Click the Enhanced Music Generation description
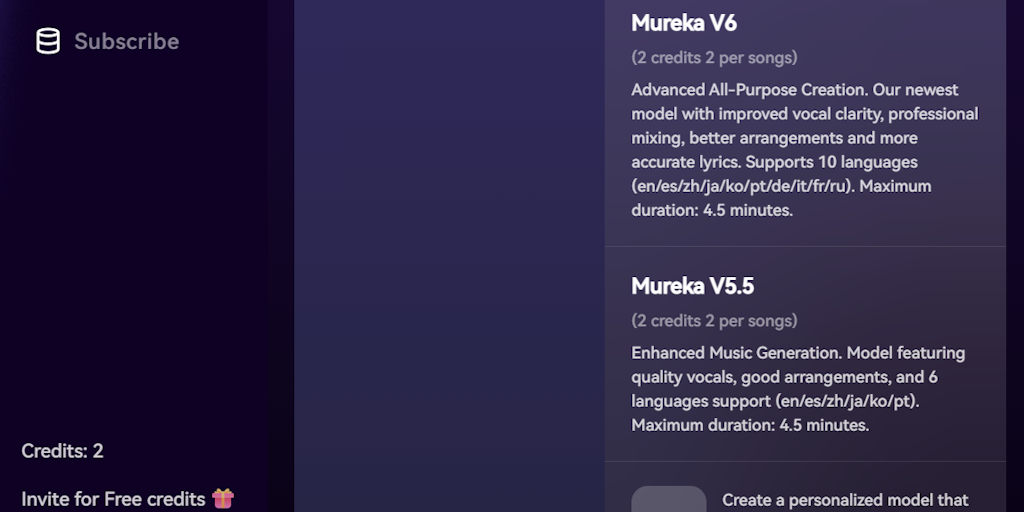The width and height of the screenshot is (1024, 512). click(x=735, y=353)
